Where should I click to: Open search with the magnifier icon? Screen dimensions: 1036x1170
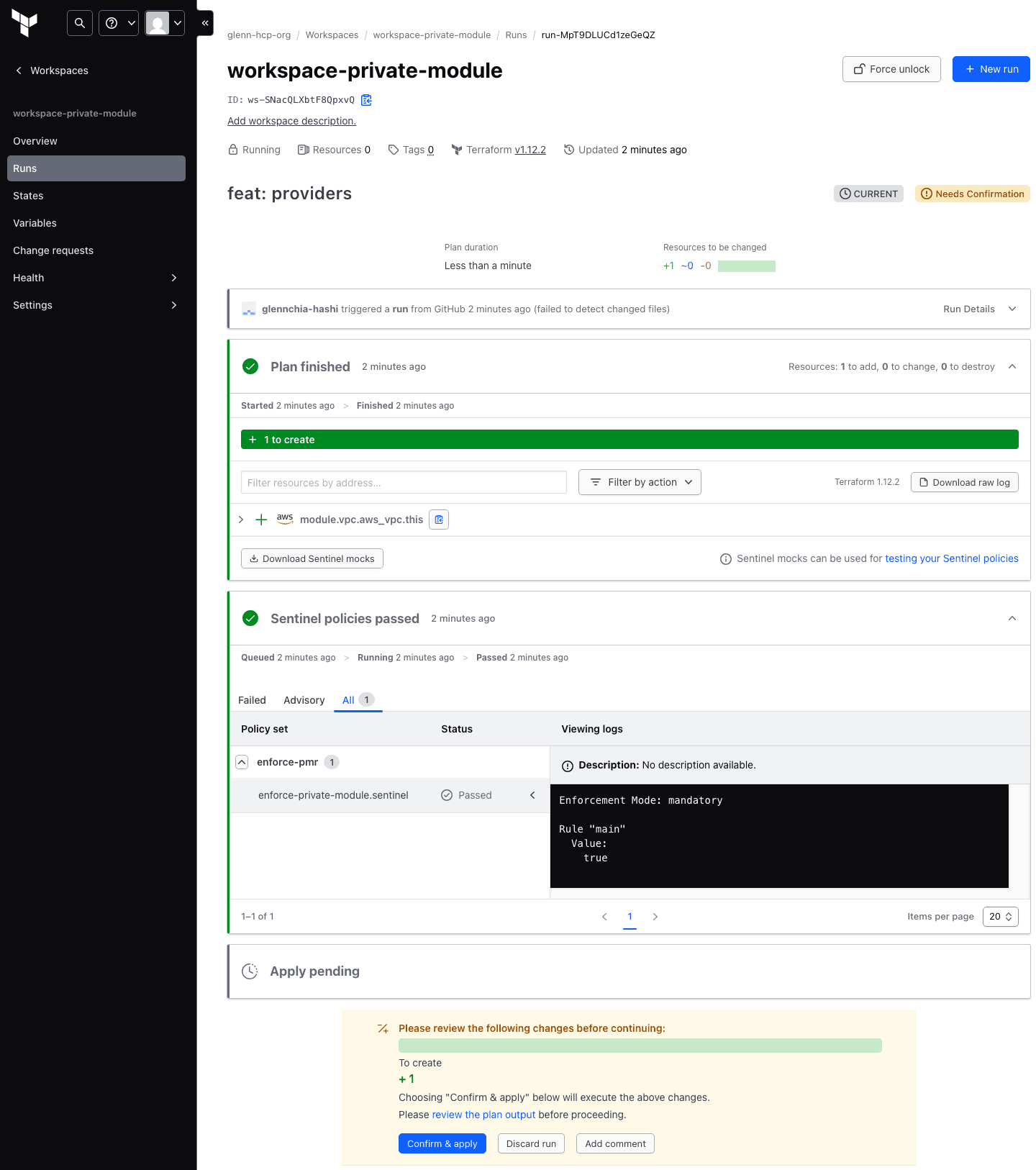[80, 23]
